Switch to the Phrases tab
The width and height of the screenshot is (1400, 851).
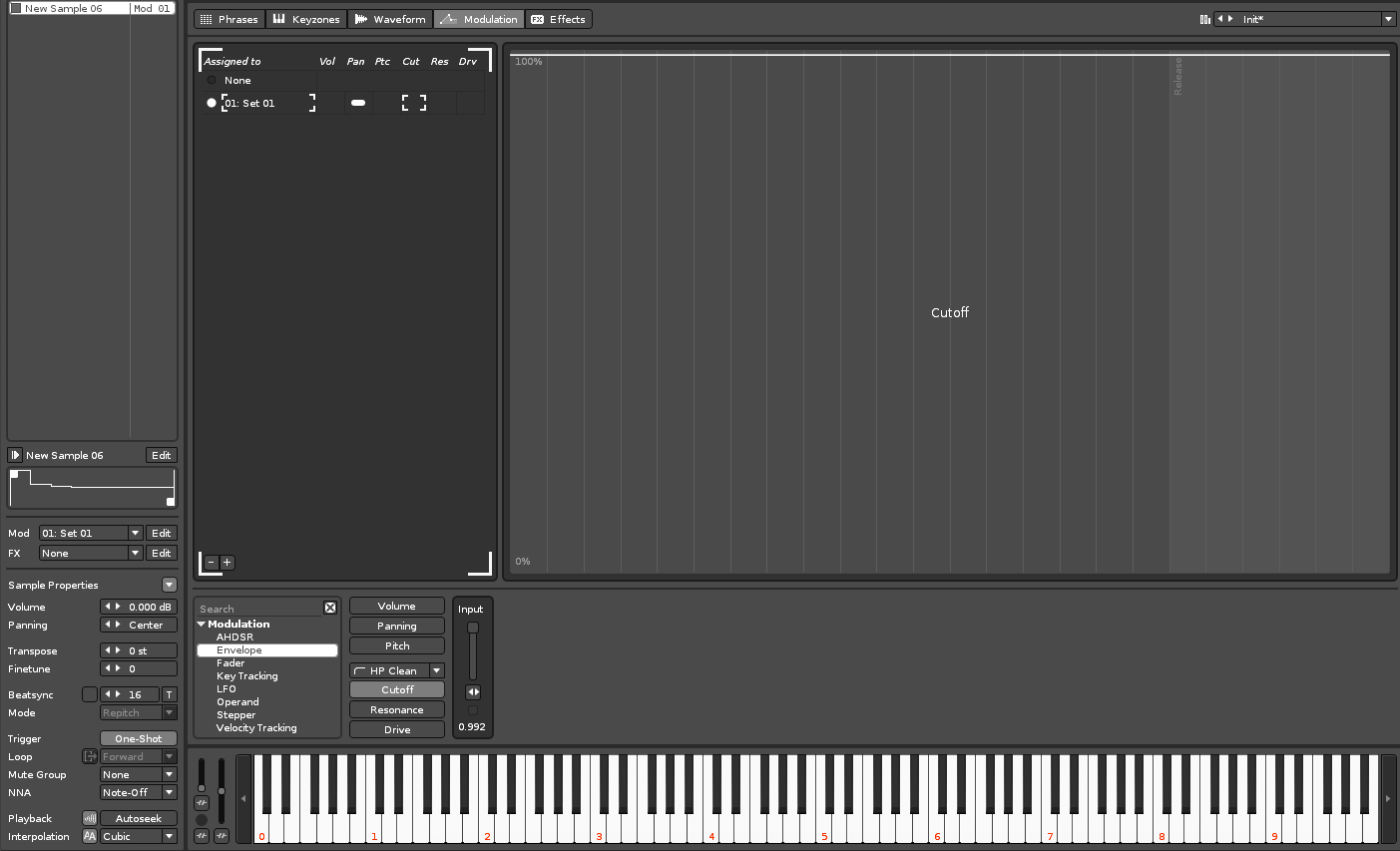(x=229, y=19)
